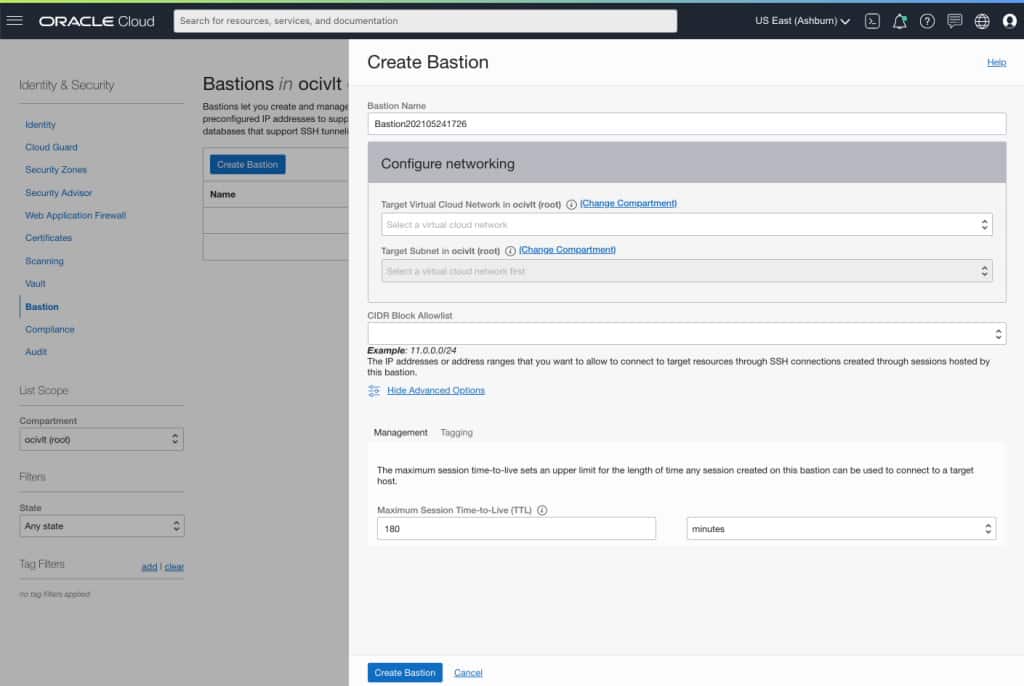Click the Oracle Cloud logo

pos(97,20)
